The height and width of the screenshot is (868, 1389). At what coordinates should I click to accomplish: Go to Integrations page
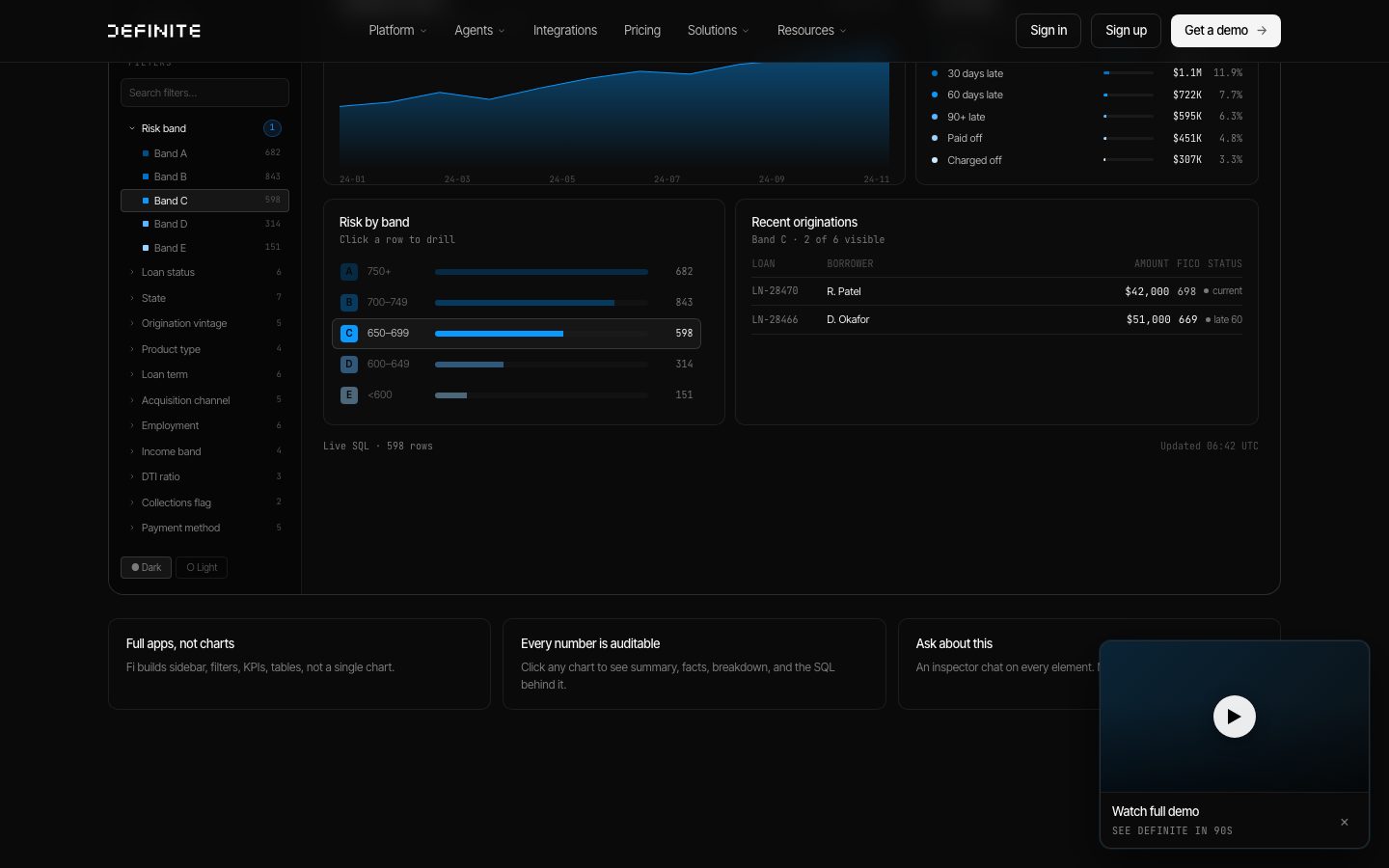(565, 31)
